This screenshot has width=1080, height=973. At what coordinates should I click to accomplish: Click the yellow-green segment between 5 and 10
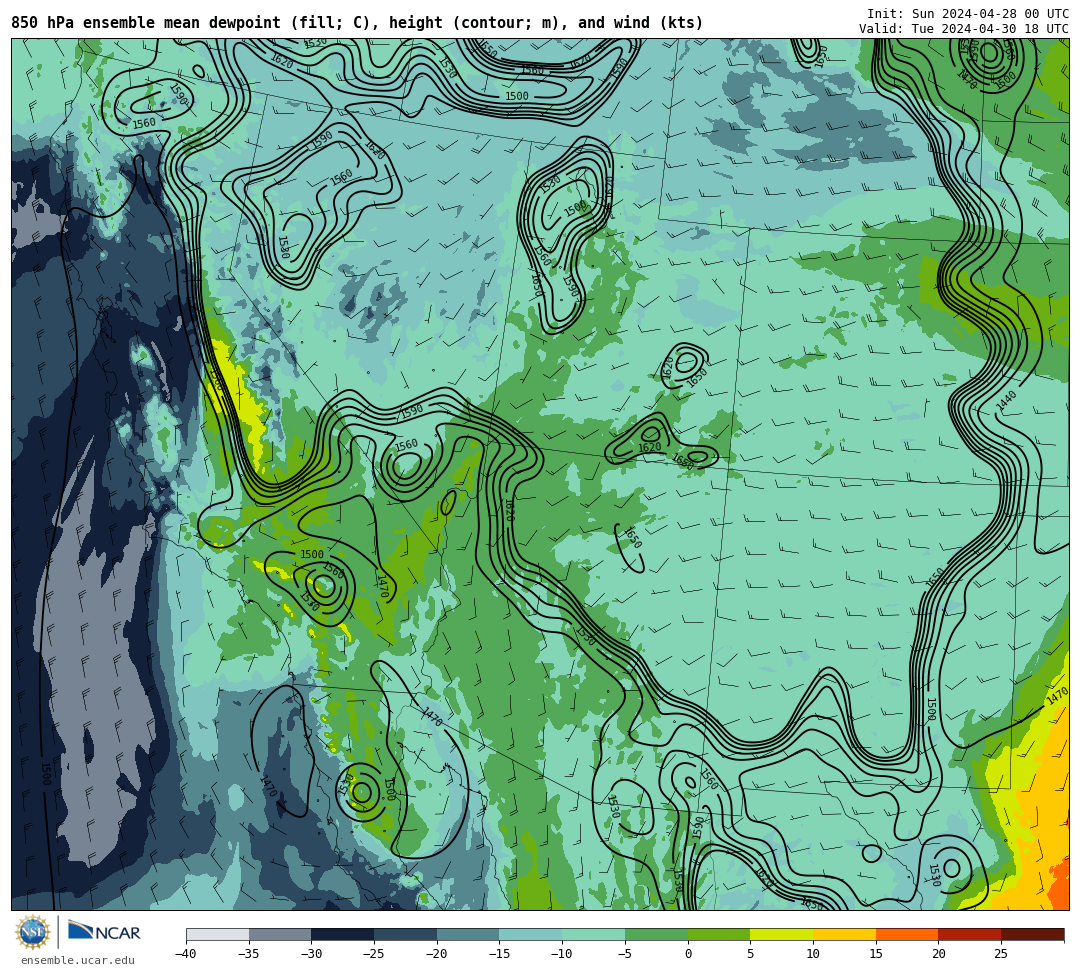(782, 934)
